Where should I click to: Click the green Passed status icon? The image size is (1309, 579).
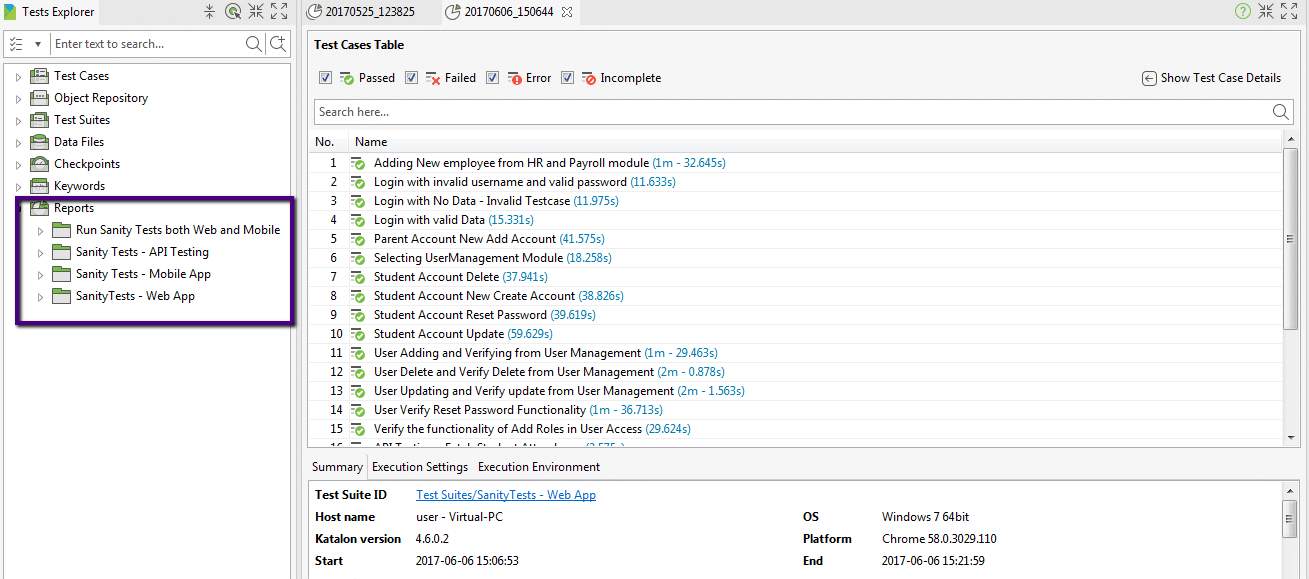click(x=347, y=77)
